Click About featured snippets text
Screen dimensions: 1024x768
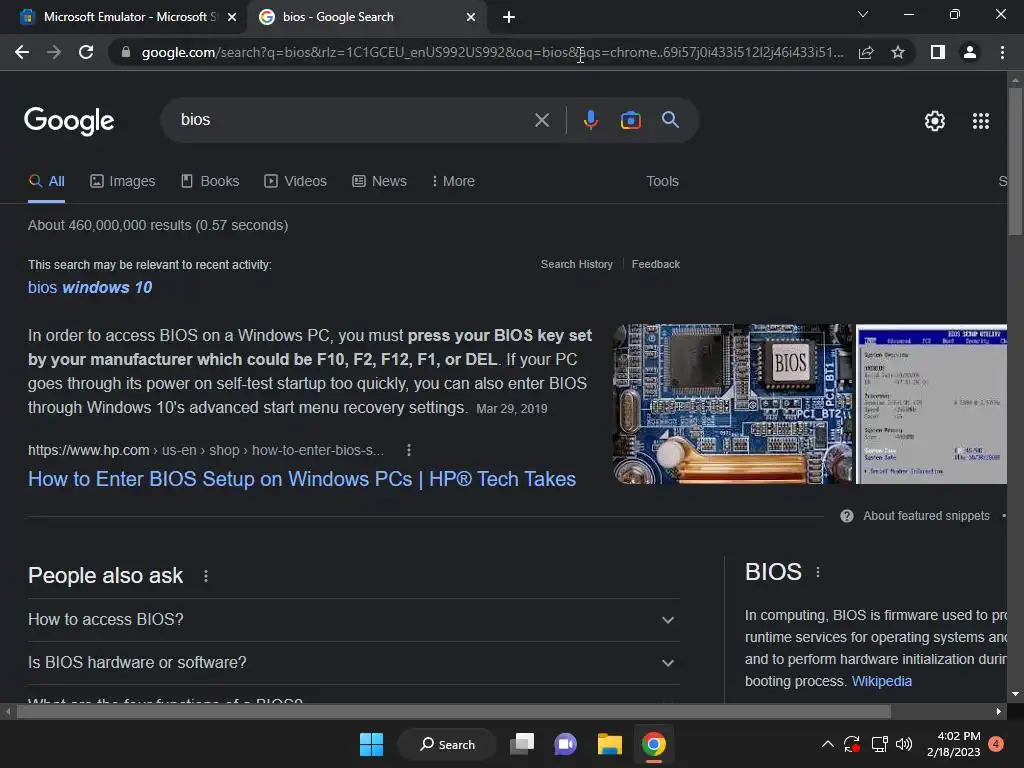[926, 516]
